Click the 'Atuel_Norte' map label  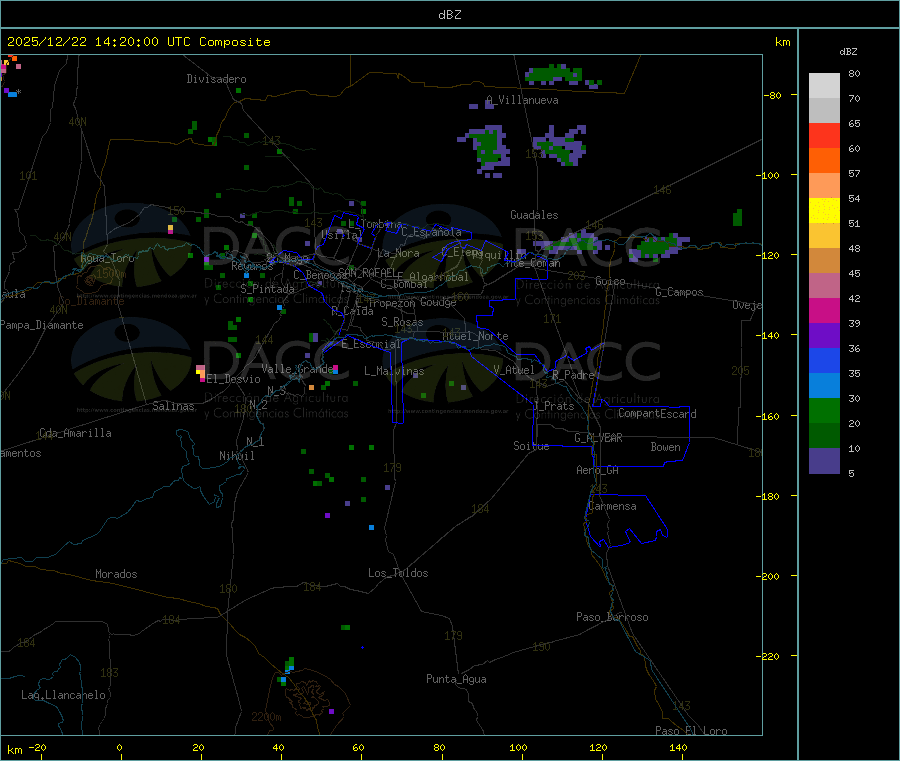[475, 336]
